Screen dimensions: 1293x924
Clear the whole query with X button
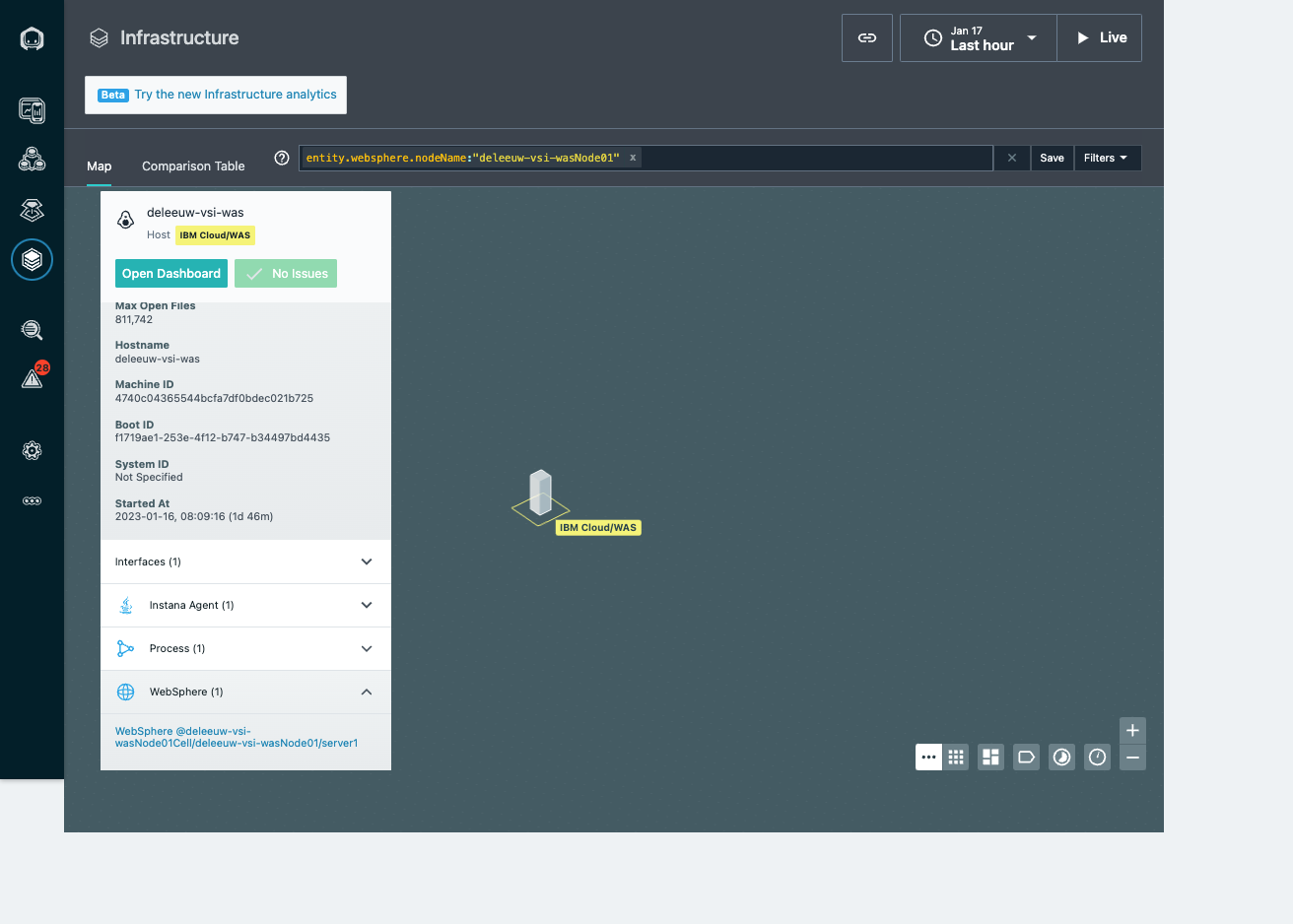click(1012, 158)
